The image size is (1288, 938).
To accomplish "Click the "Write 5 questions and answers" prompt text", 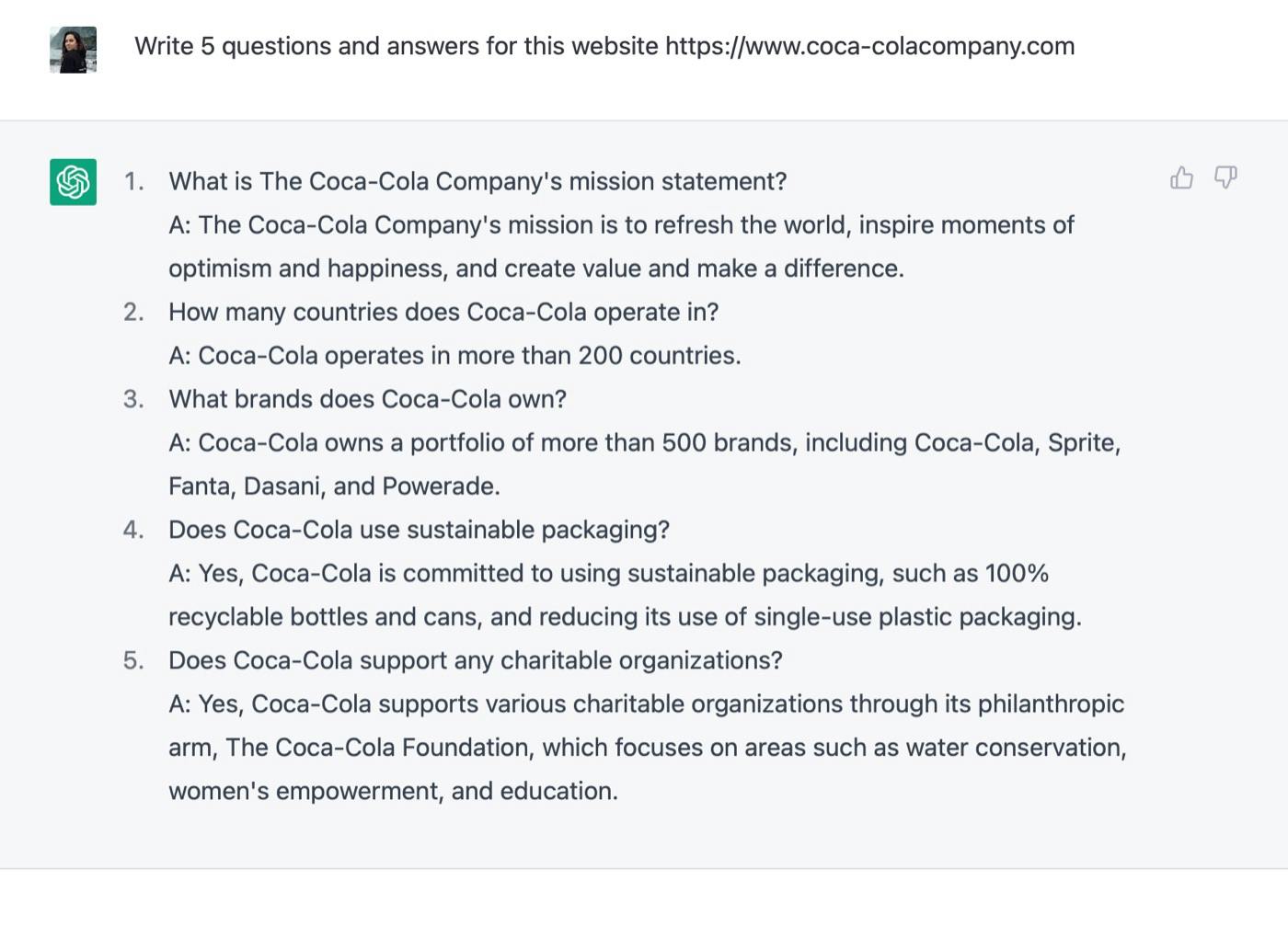I will (x=396, y=46).
